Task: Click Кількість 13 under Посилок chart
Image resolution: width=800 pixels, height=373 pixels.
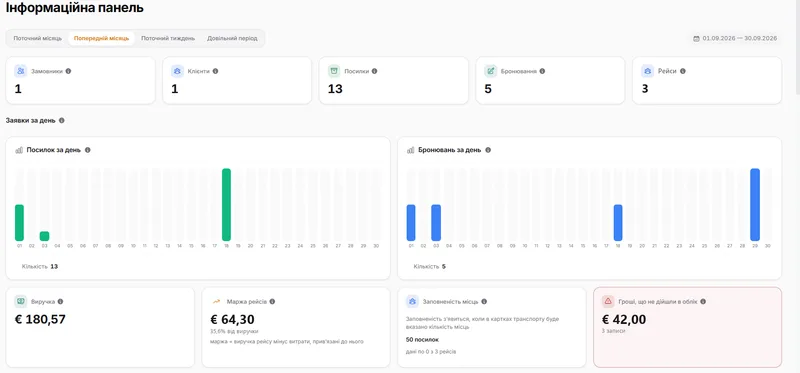Action: pos(40,266)
